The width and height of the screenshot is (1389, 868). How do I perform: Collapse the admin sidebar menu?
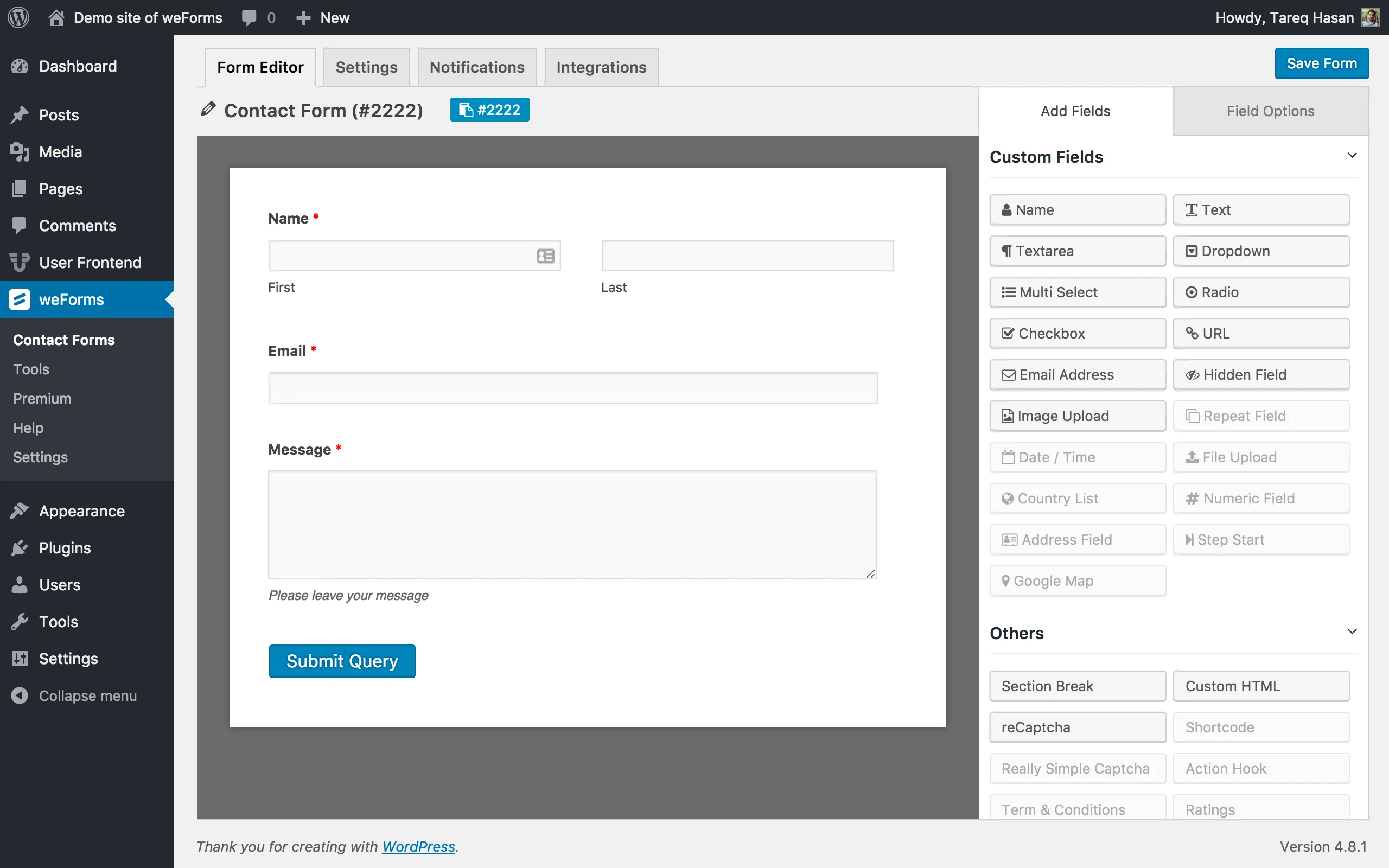tap(21, 695)
